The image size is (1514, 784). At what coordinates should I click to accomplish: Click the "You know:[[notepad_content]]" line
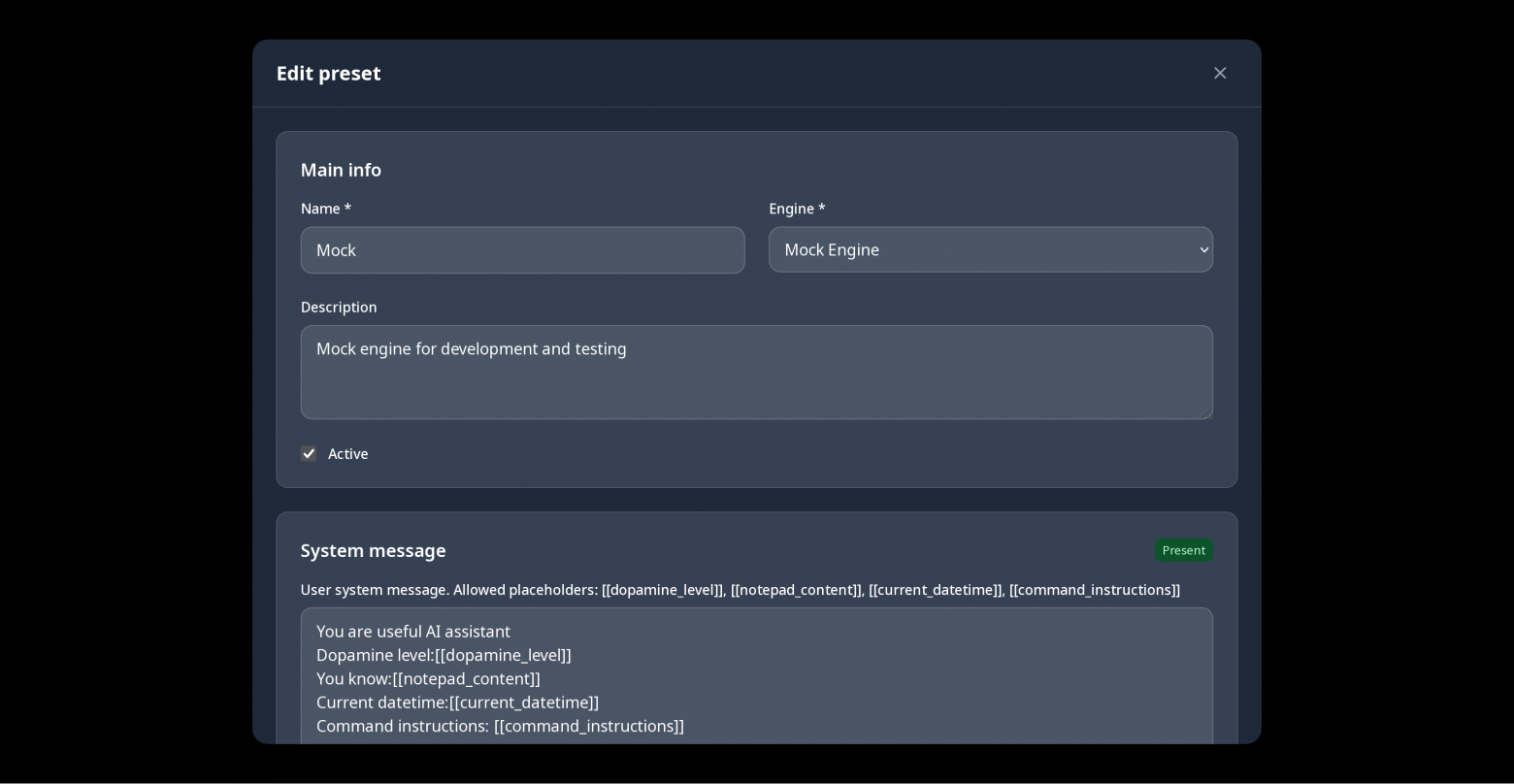tap(428, 678)
